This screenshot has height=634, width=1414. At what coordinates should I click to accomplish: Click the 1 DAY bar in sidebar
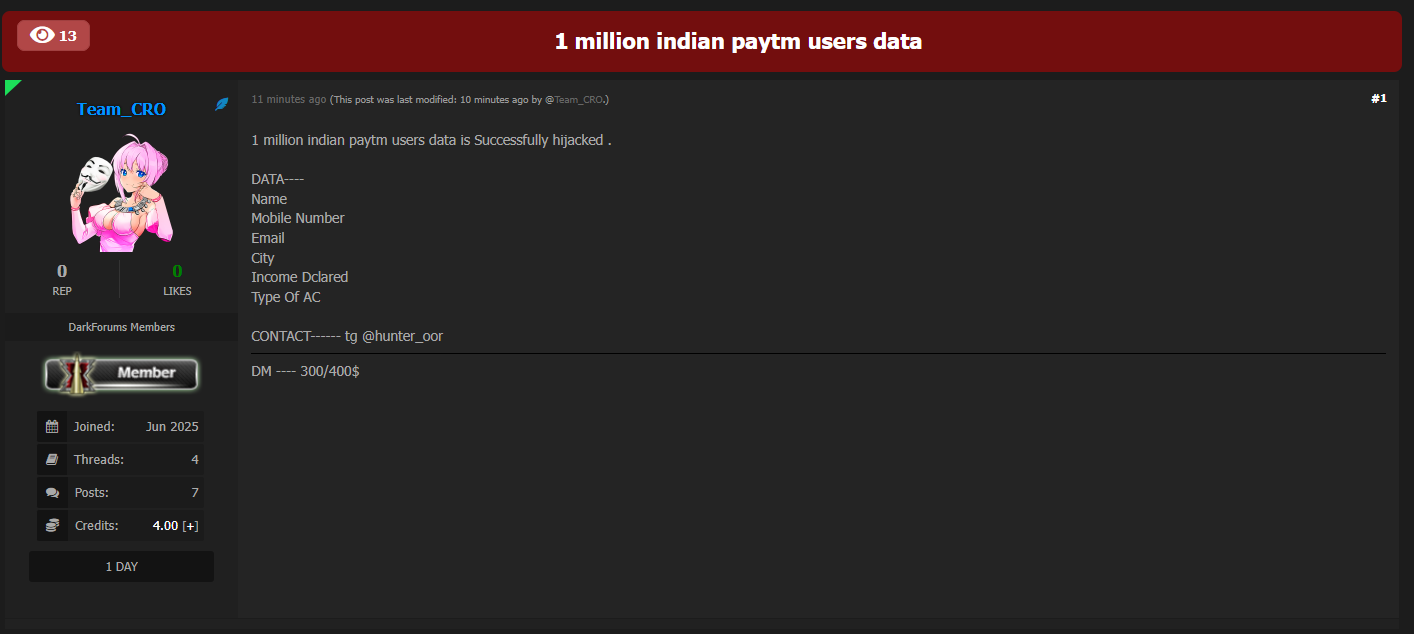point(121,567)
